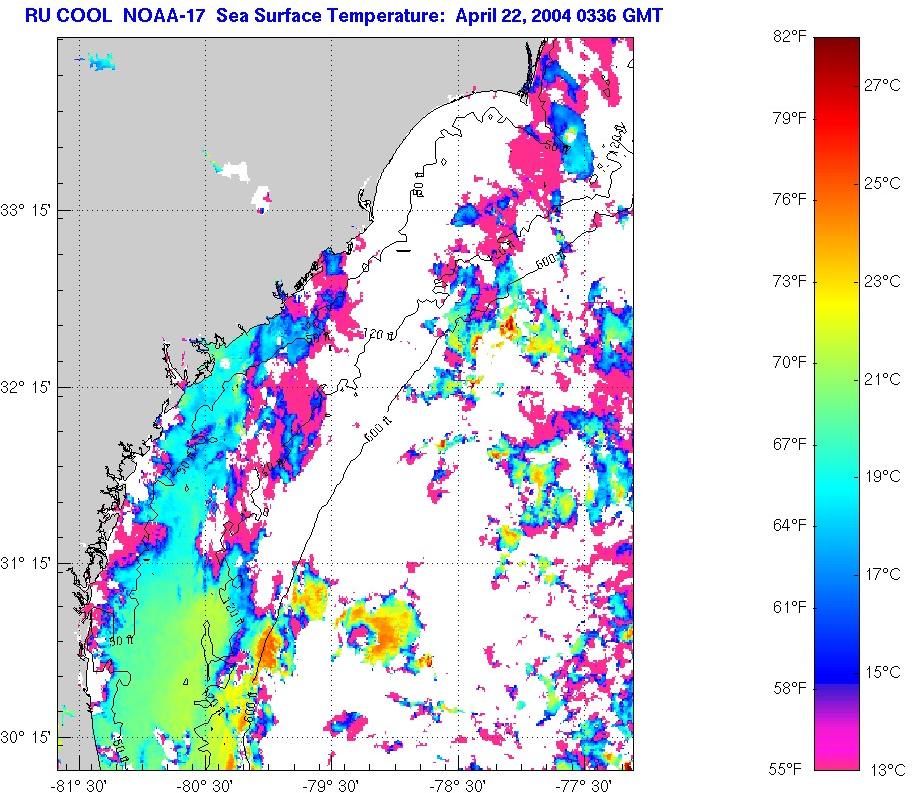The image size is (912, 793).
Task: Click the longitude label -79° 30'
Action: 331,785
